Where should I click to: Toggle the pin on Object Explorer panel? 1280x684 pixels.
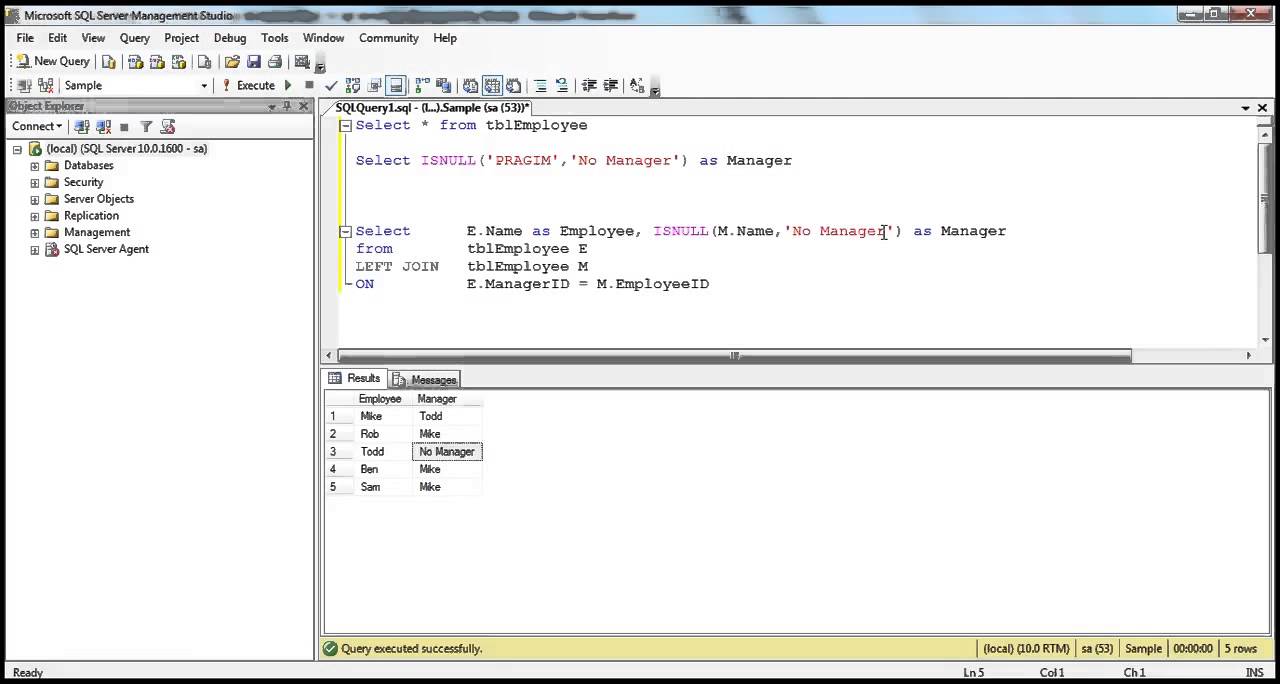coord(287,106)
